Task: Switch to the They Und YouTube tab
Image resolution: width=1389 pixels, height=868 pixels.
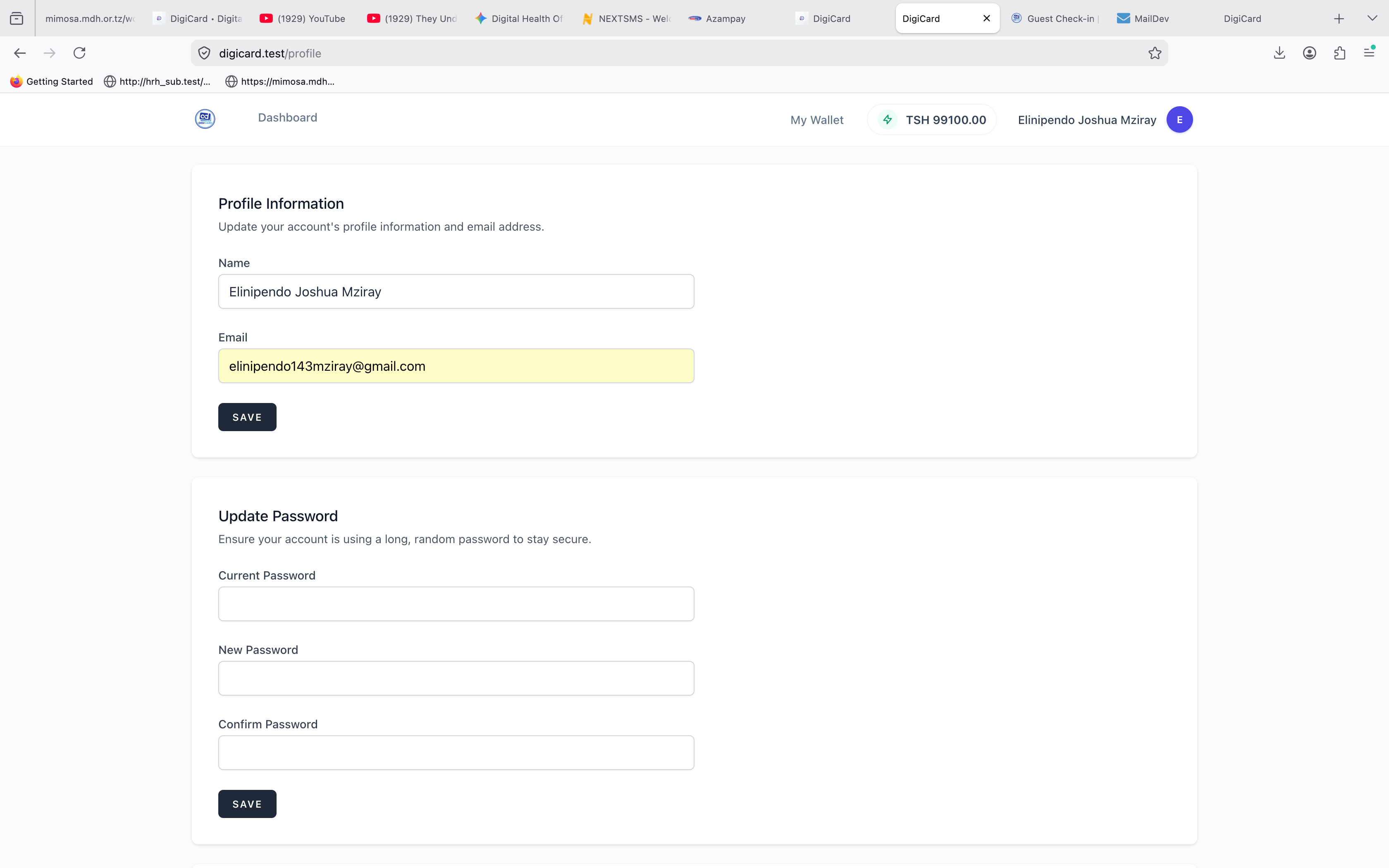Action: click(x=412, y=18)
